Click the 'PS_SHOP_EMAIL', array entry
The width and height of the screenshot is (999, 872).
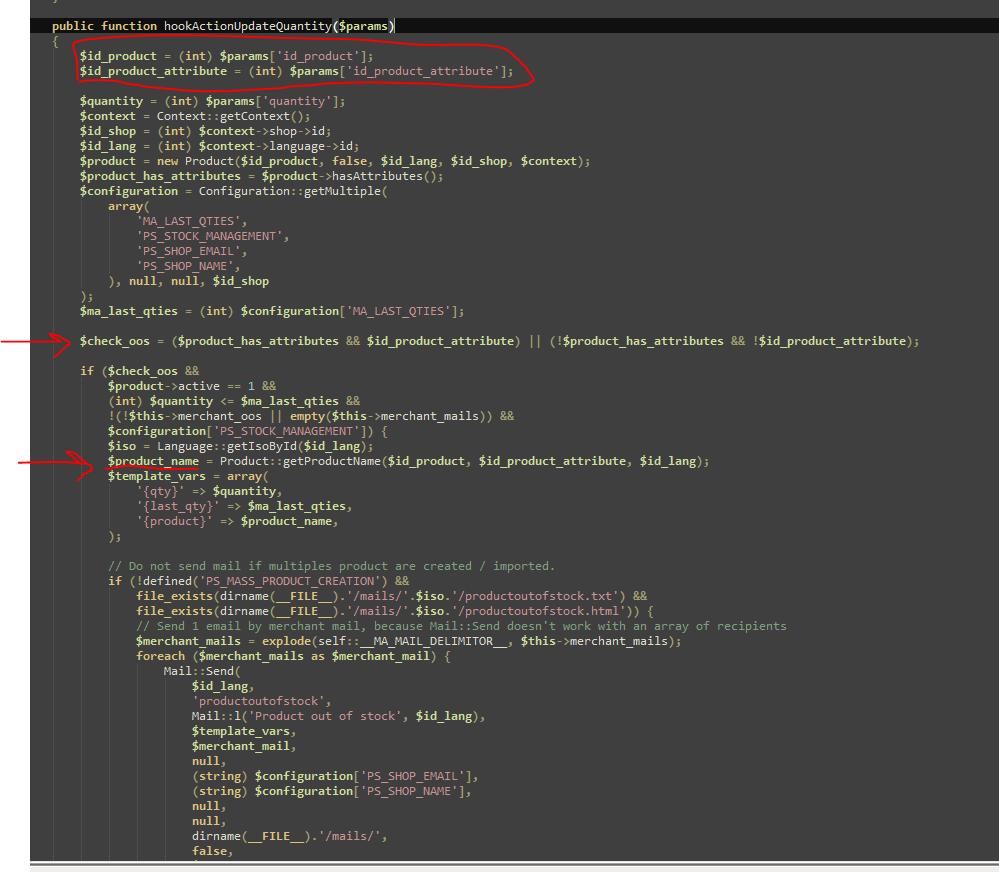[191, 251]
